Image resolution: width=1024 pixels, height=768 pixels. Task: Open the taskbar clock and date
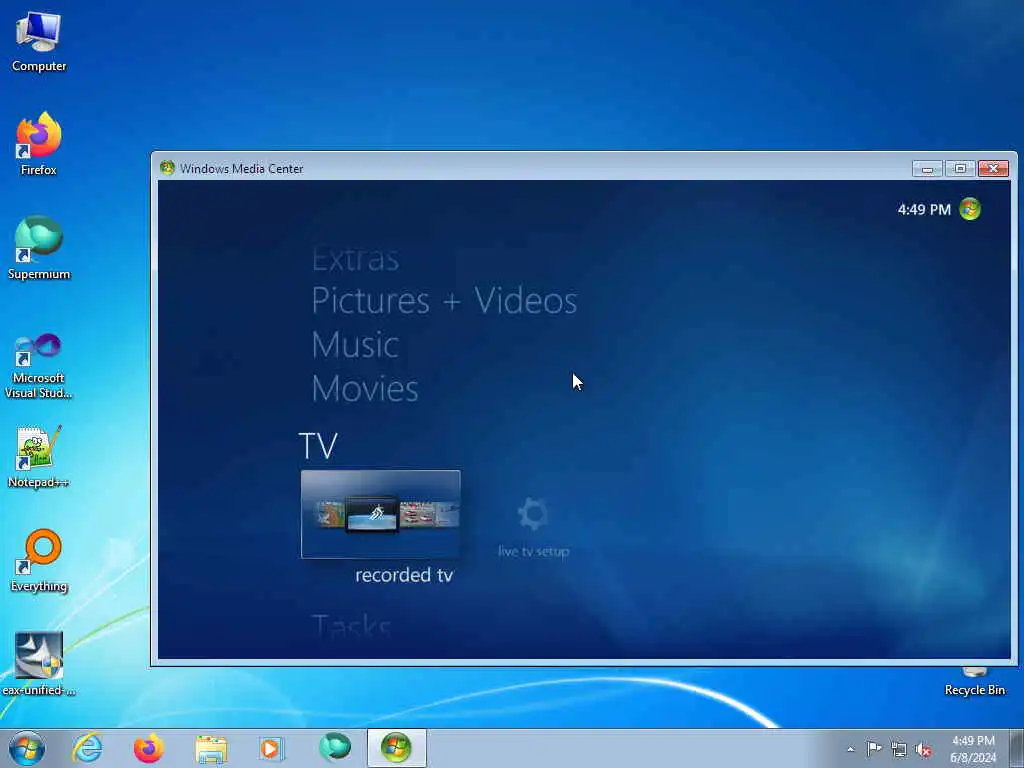(x=973, y=749)
